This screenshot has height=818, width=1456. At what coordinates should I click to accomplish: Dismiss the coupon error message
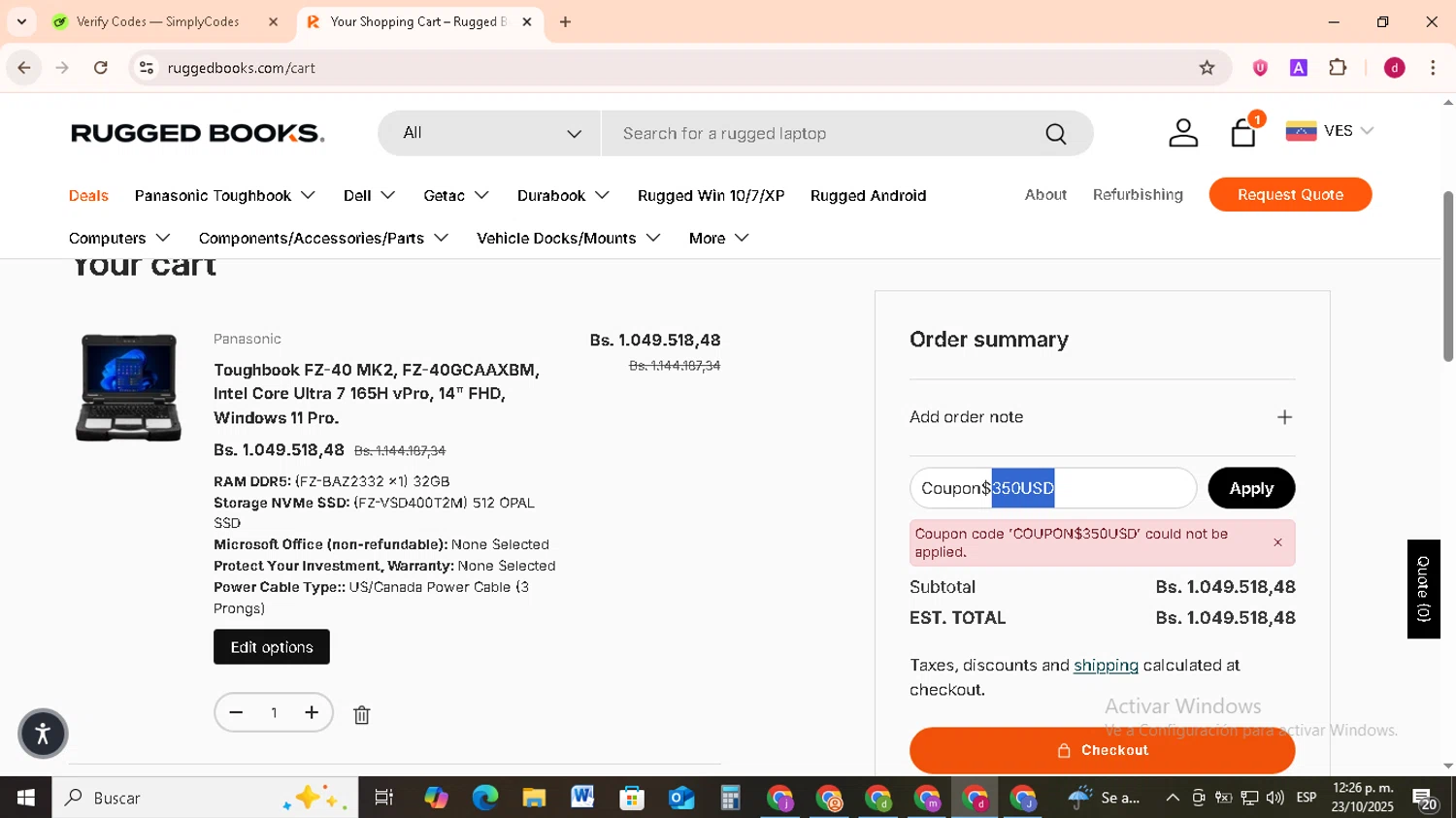coord(1277,542)
